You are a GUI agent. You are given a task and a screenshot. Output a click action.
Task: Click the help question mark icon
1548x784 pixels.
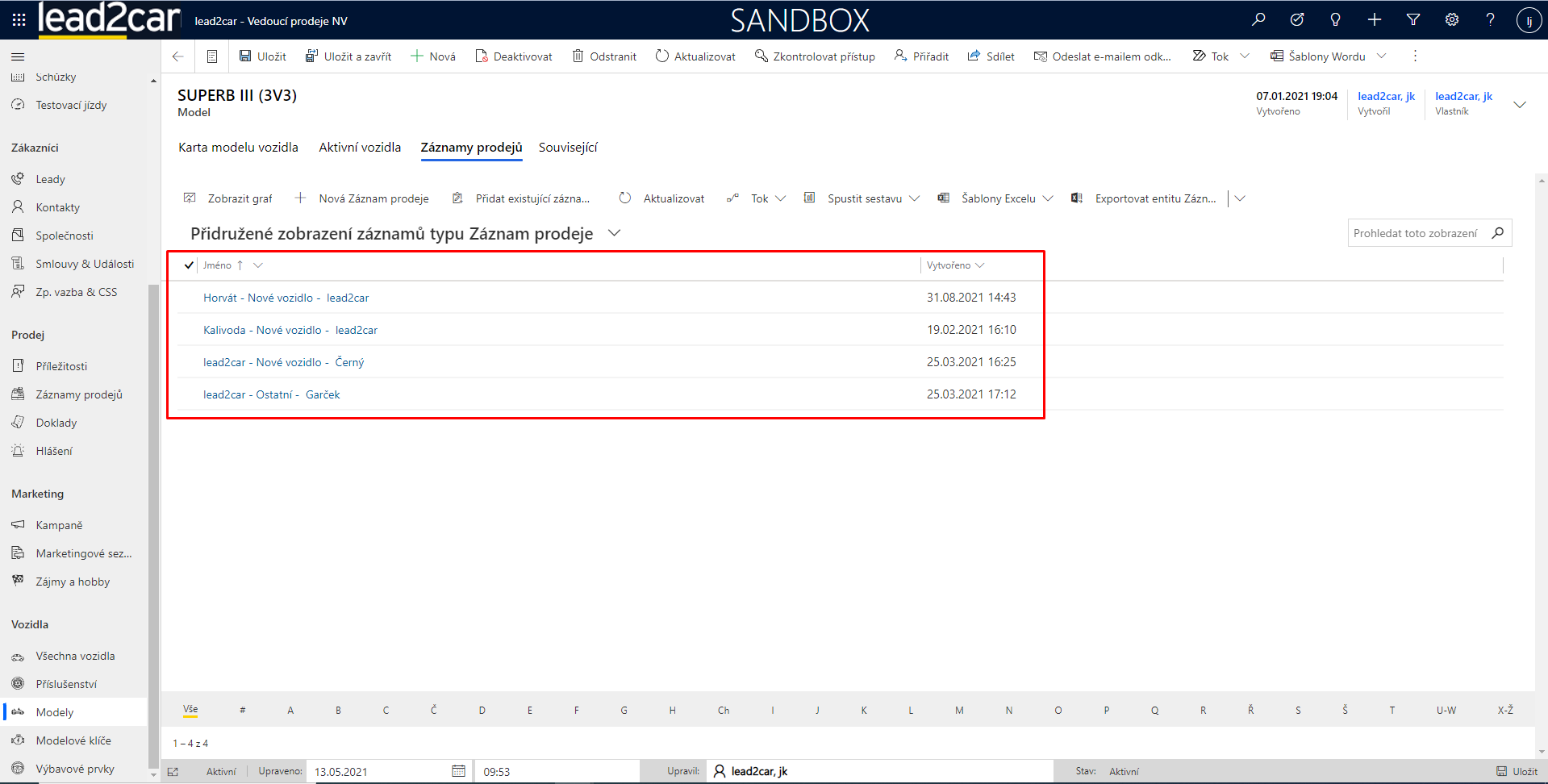(1490, 19)
